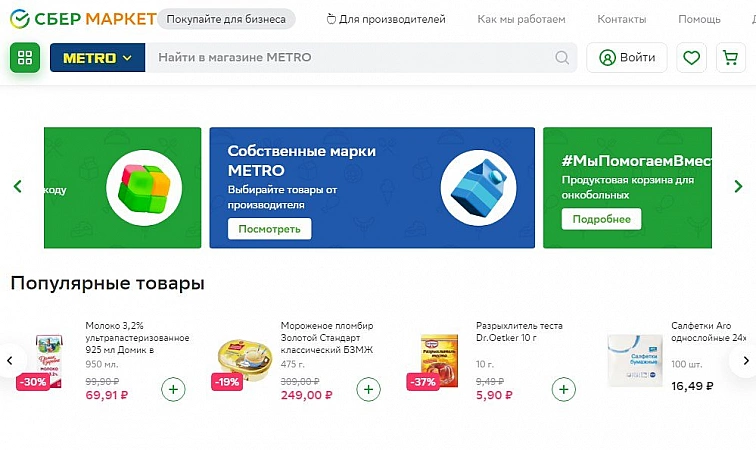Click the search magnifier icon
This screenshot has width=756, height=450.
pyautogui.click(x=563, y=58)
